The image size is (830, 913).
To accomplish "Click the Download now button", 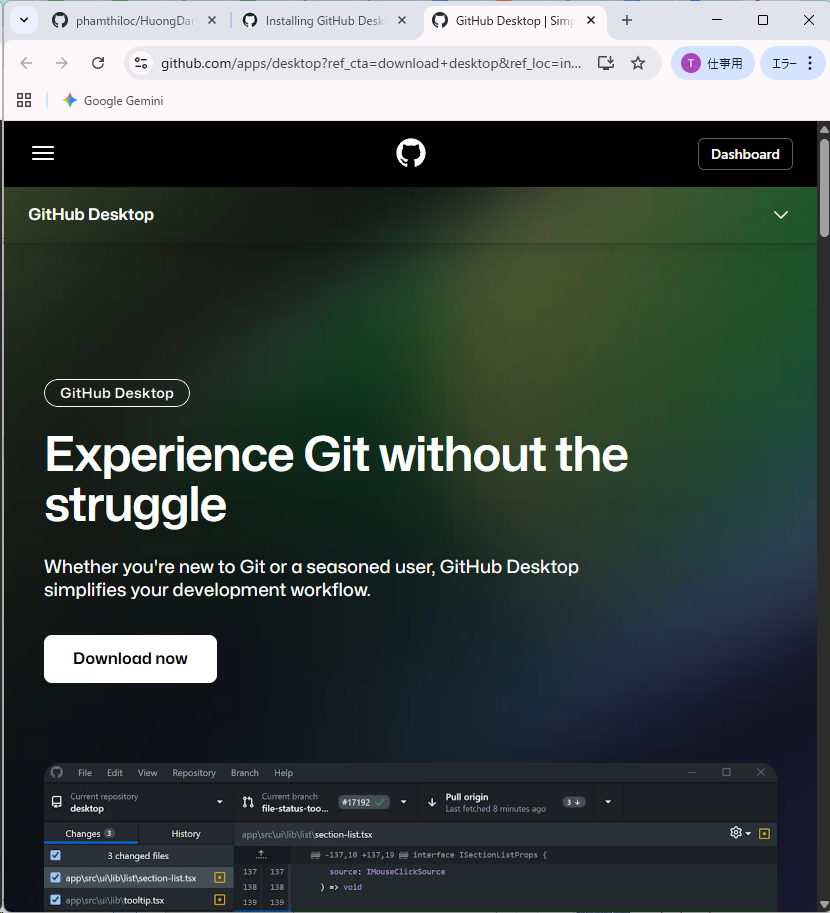I will pos(130,659).
